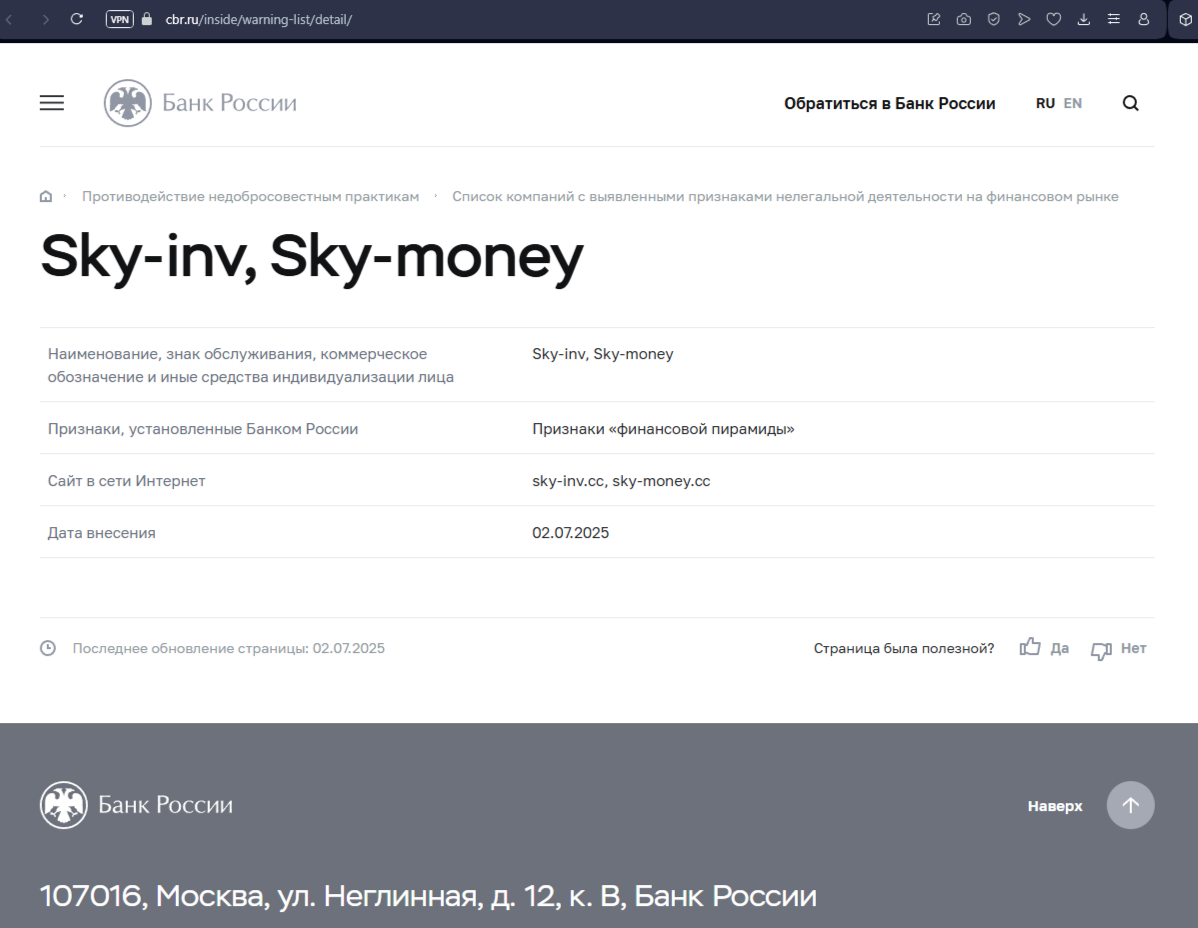
Task: Click 'Признаки, установленные Банком России' label
Action: (202, 428)
